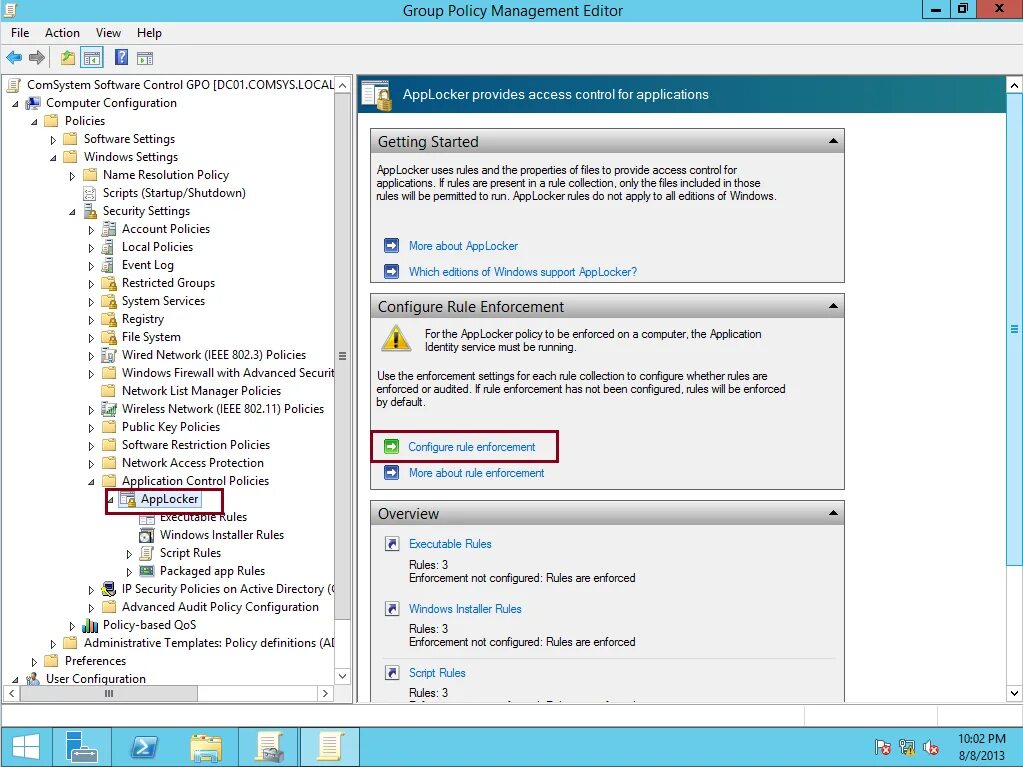Screen dimensions: 1023x767
Task: Expand the Local Policies tree node
Action: click(91, 248)
